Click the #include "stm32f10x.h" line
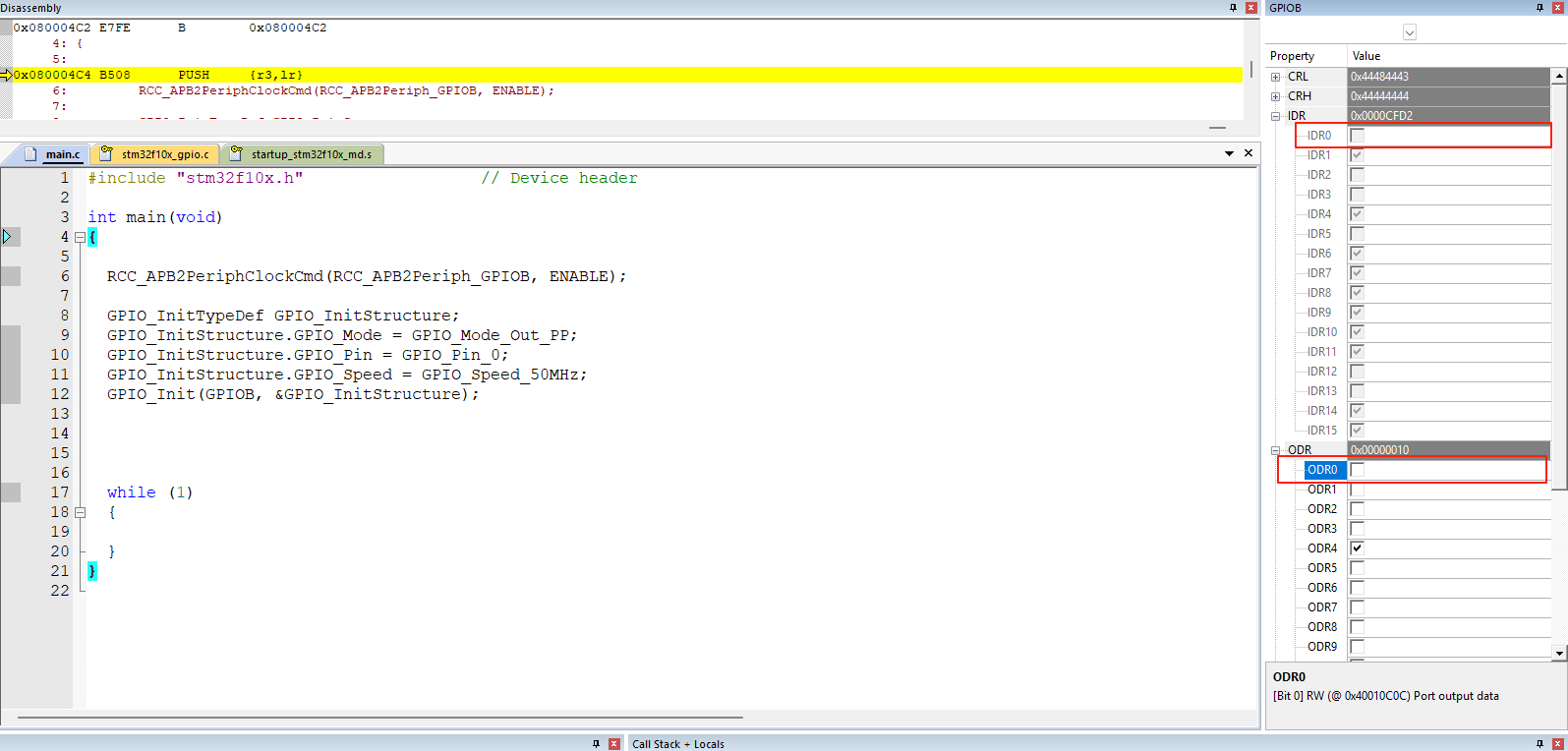This screenshot has width=1568, height=751. coord(196,178)
